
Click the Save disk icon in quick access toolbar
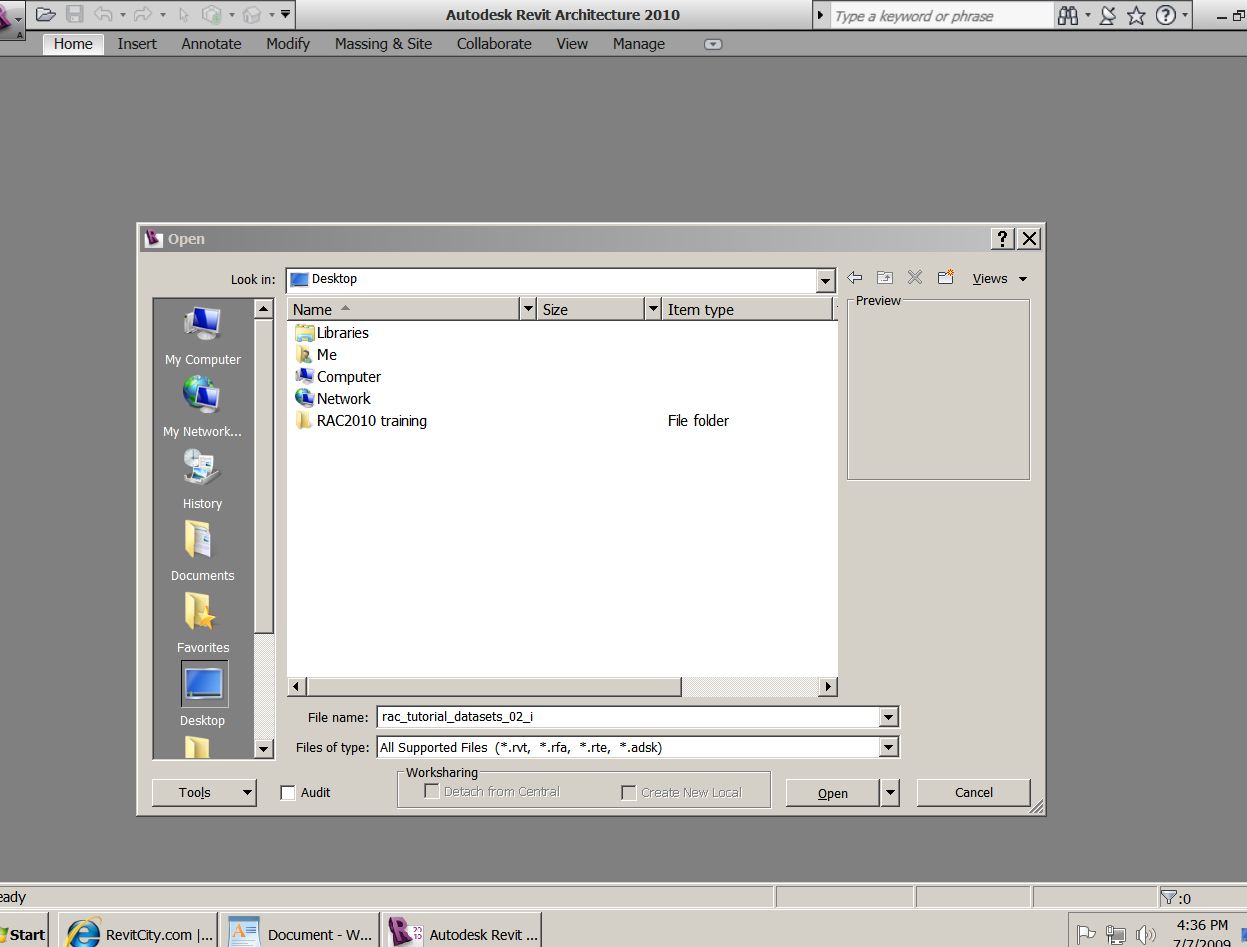click(x=75, y=14)
